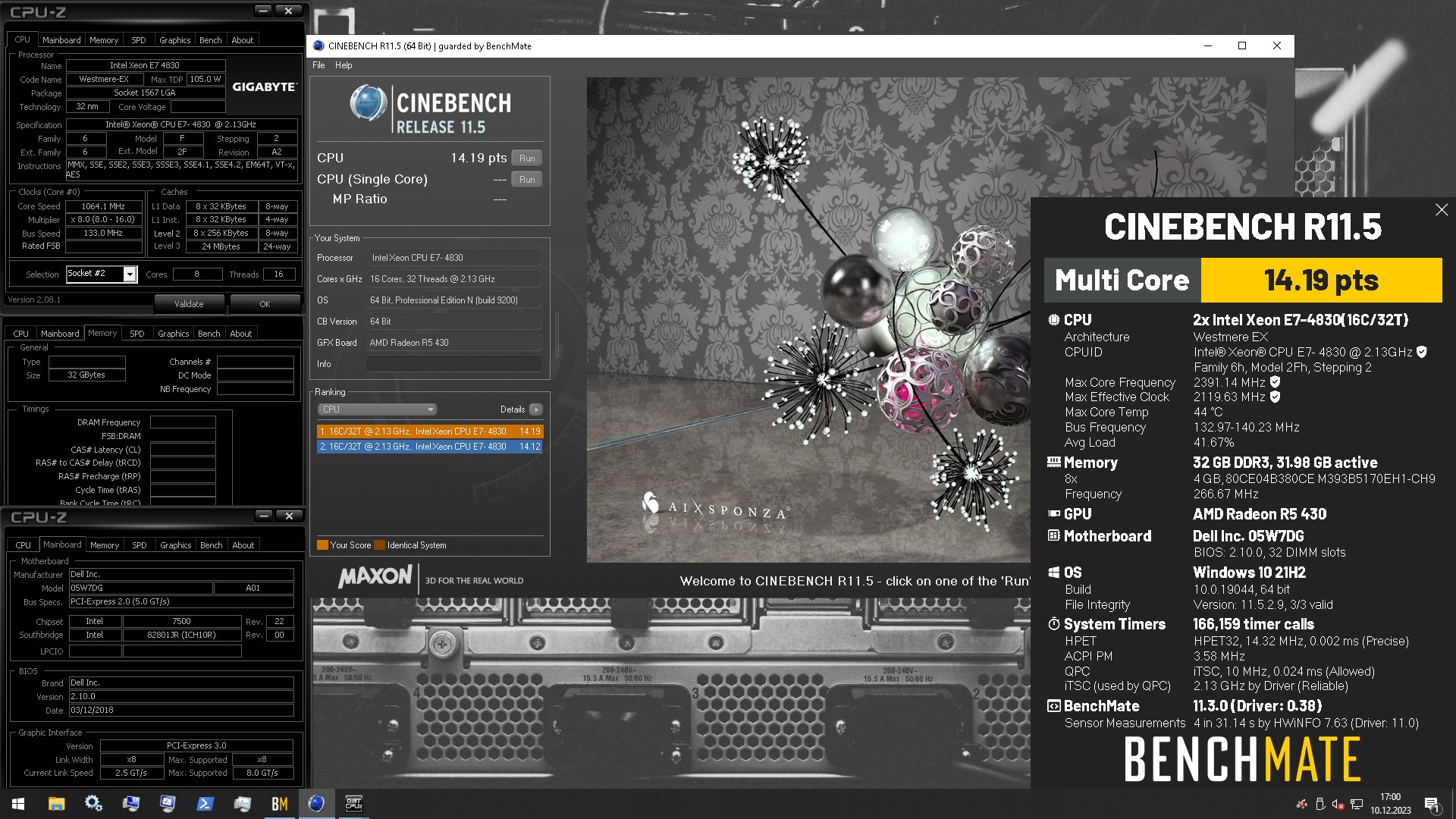Click the taskbar clock showing 17:00
Viewport: 1456px width, 819px height.
coord(1391,804)
